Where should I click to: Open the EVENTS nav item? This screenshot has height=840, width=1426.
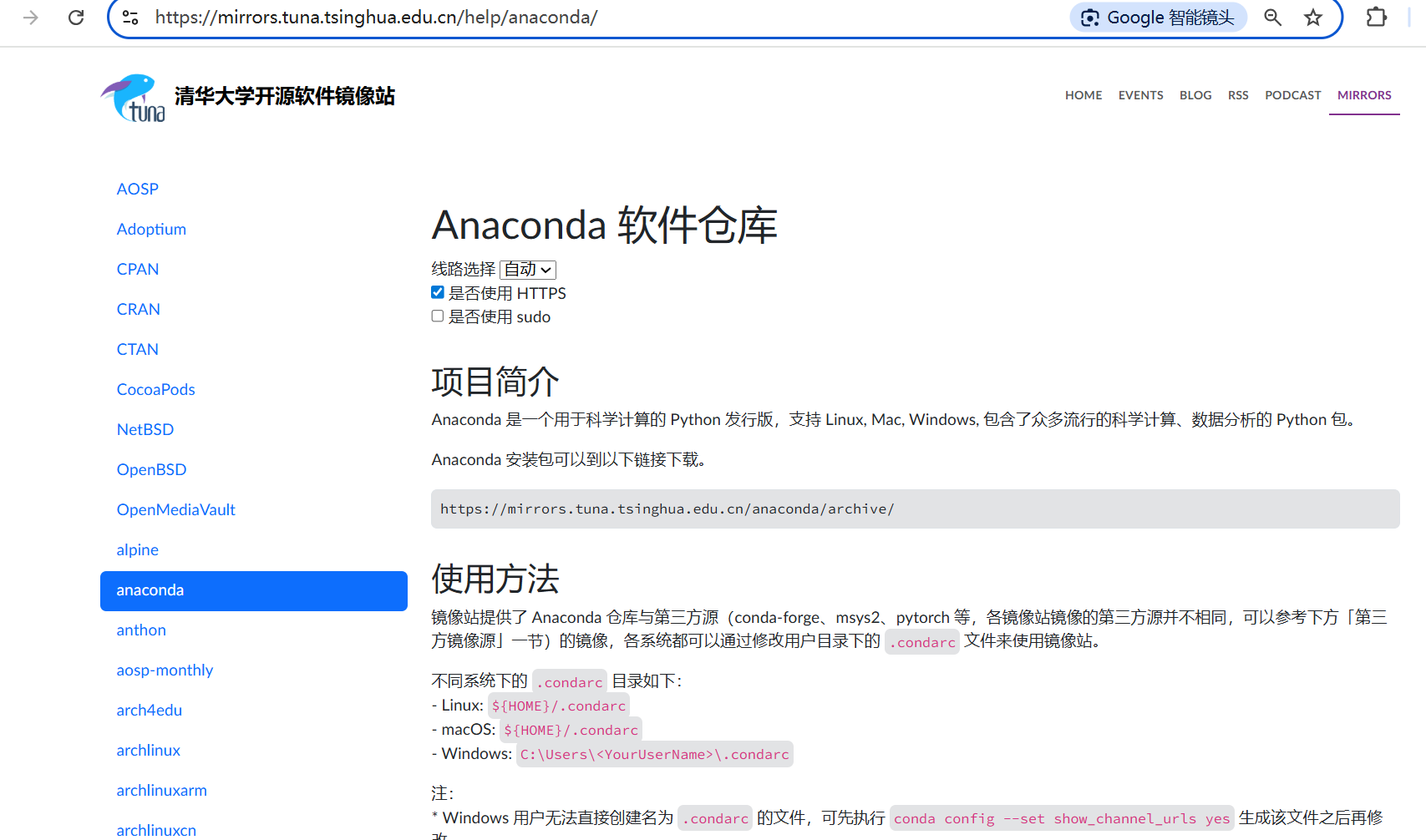(1141, 95)
